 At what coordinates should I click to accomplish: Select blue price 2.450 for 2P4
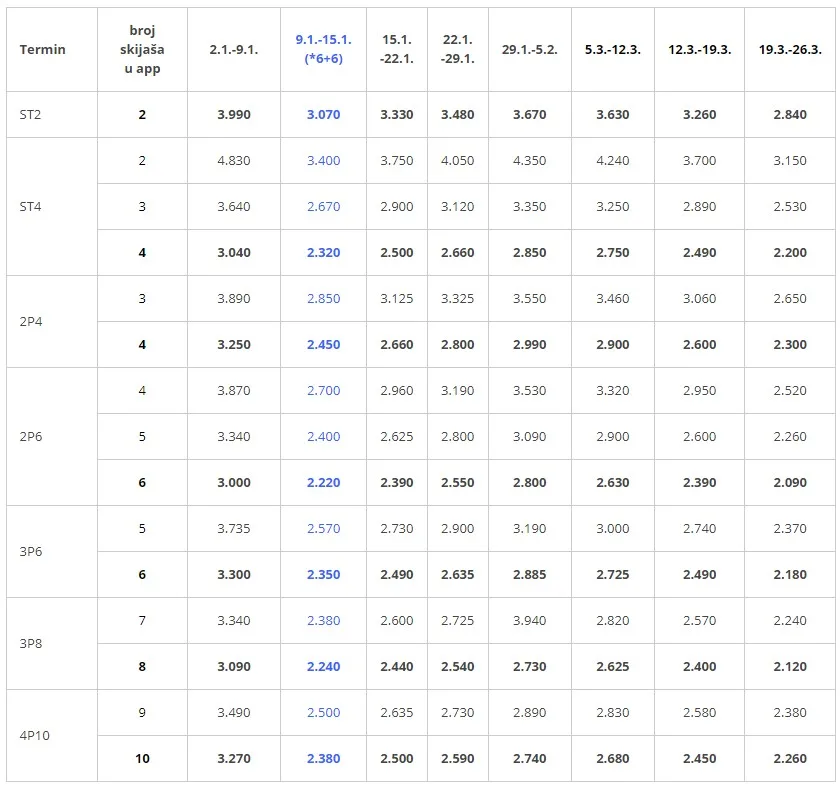coord(324,345)
